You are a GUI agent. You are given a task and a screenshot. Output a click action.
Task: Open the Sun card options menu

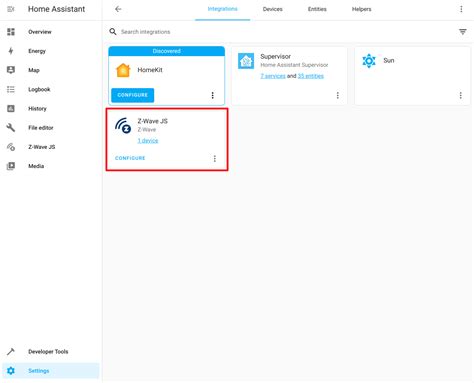(460, 95)
